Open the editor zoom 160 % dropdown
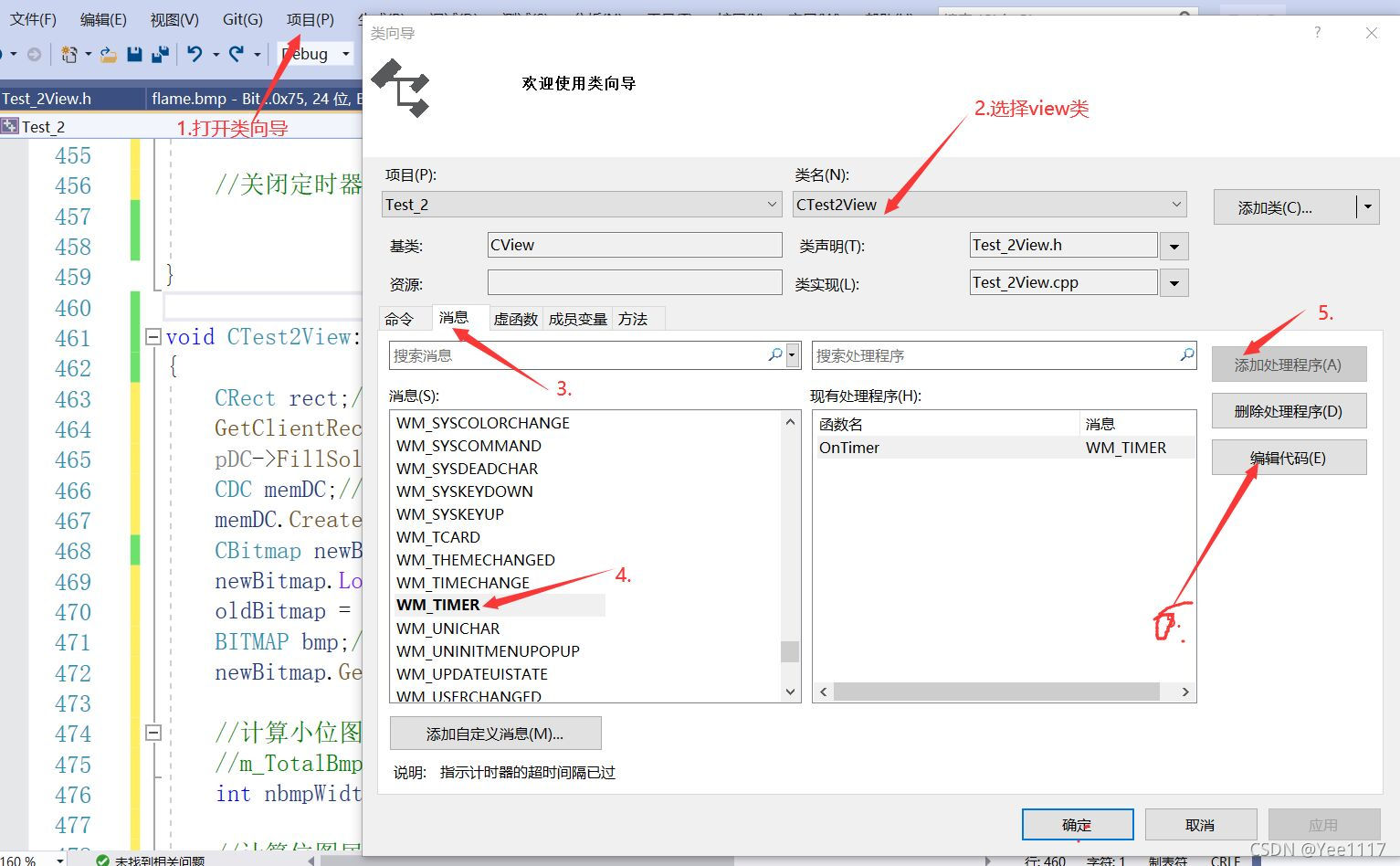 [60, 861]
